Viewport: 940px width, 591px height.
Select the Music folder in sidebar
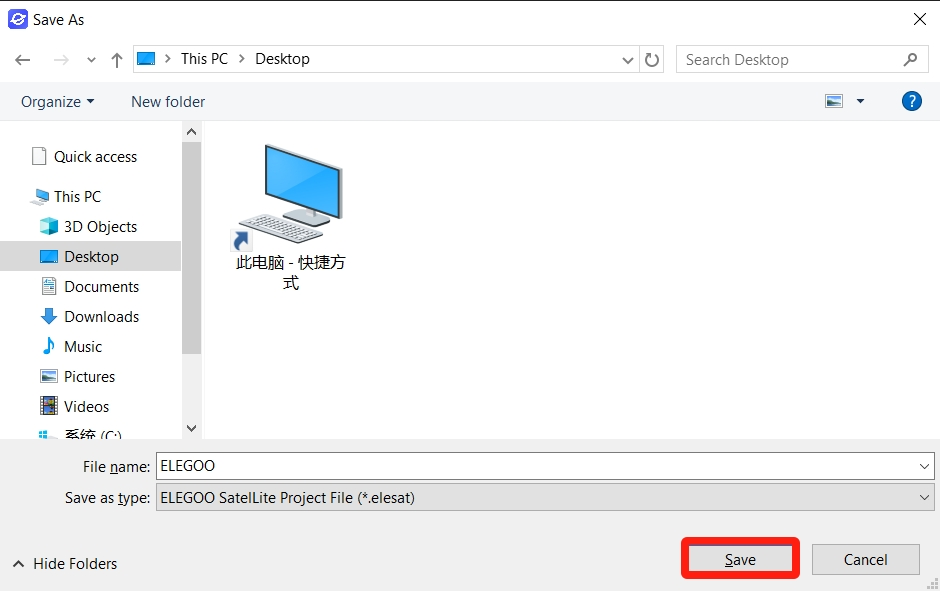click(83, 347)
